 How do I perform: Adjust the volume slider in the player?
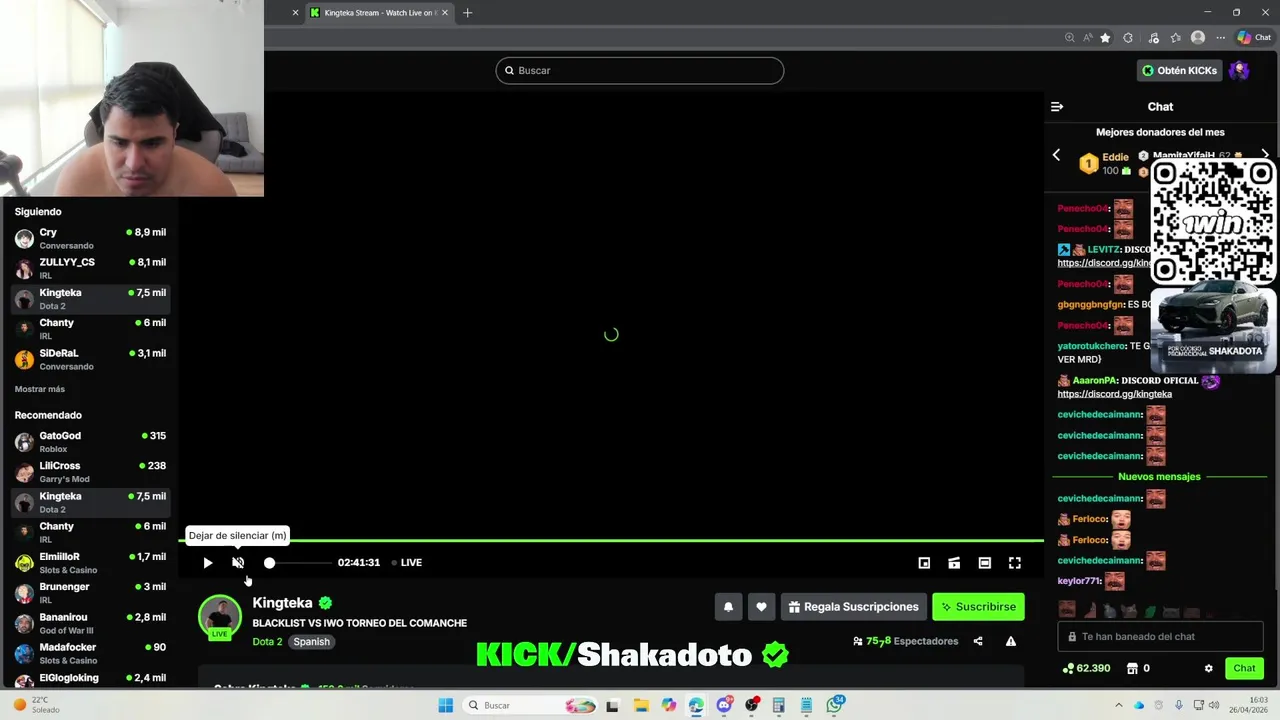point(299,563)
